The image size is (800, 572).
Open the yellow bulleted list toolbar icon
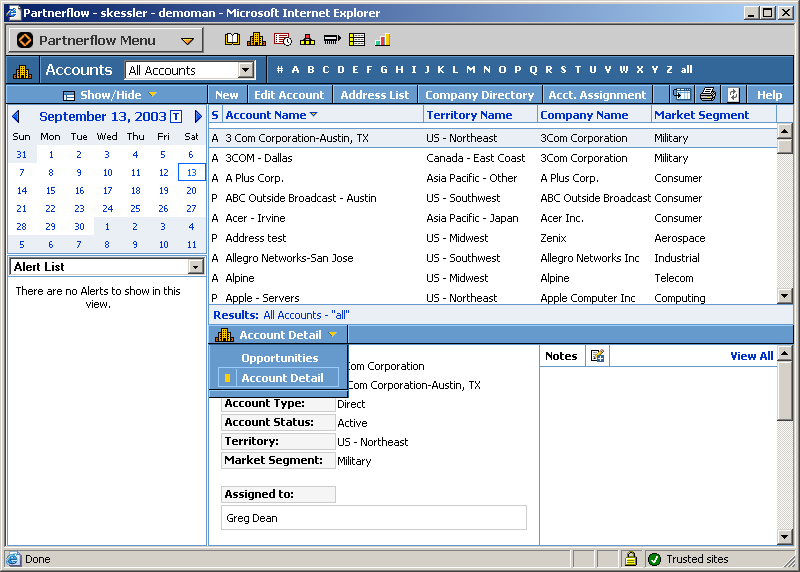click(357, 39)
